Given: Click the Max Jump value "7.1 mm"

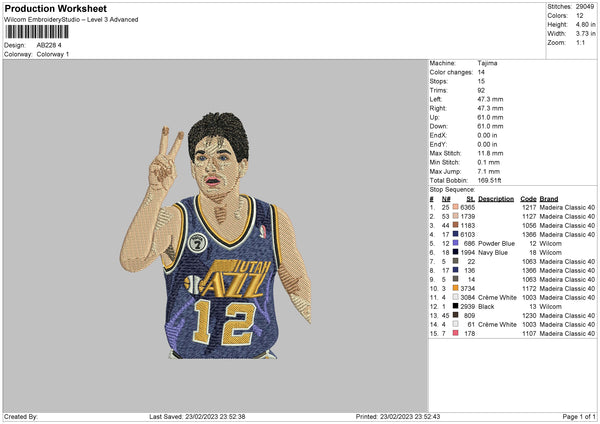Looking at the screenshot, I should (489, 171).
